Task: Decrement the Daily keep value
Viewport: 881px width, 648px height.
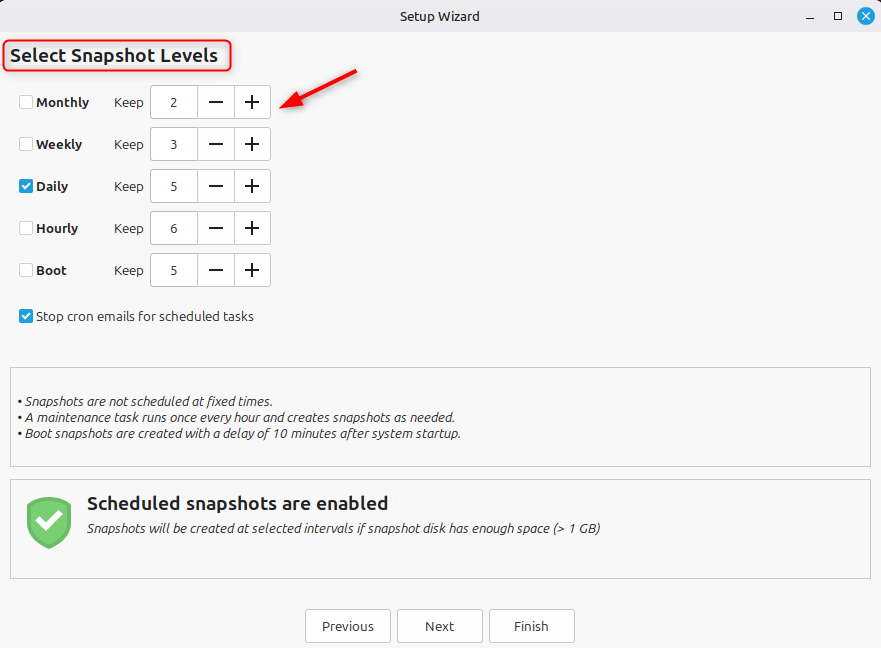Action: tap(216, 186)
